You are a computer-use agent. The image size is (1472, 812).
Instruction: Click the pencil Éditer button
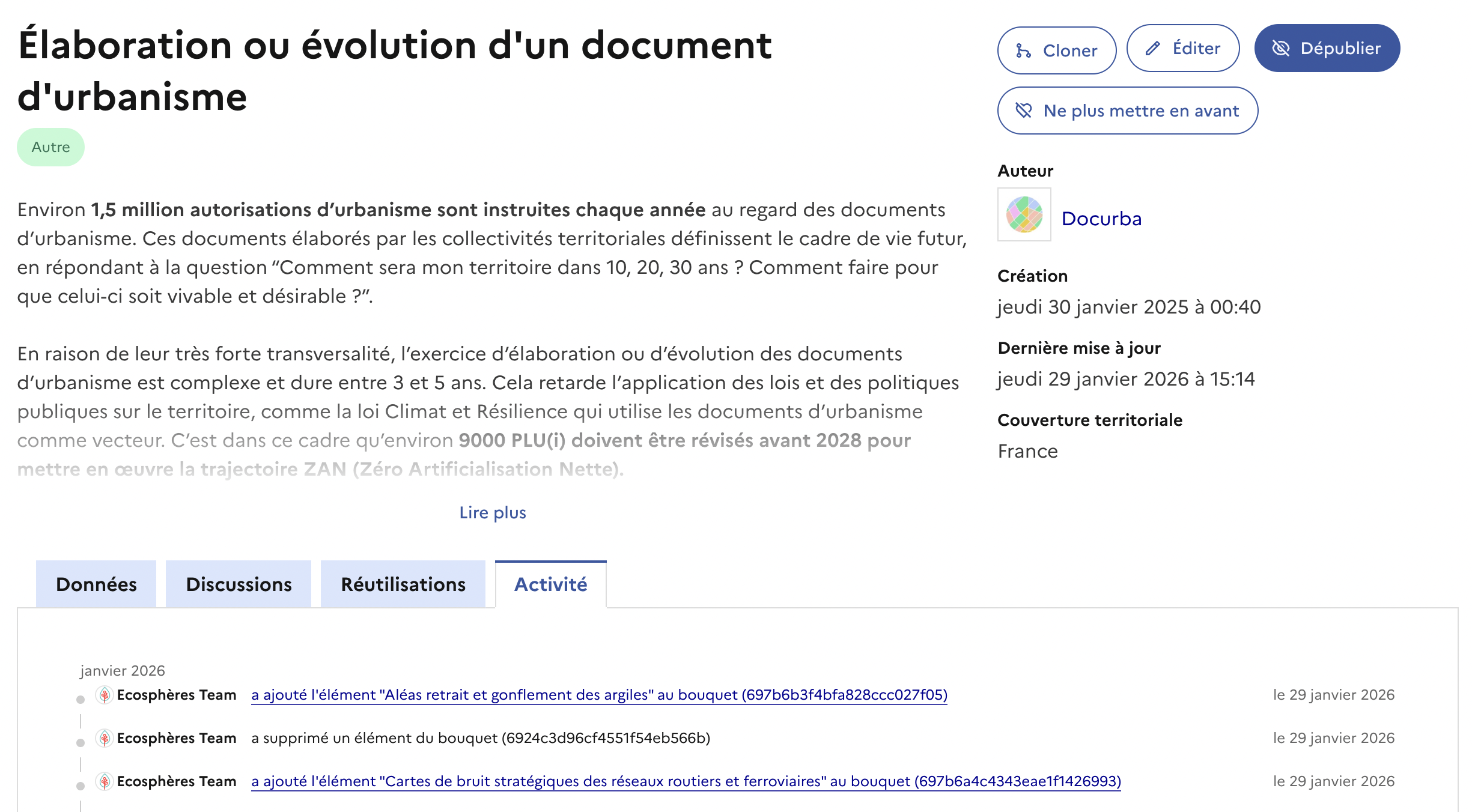[1182, 48]
